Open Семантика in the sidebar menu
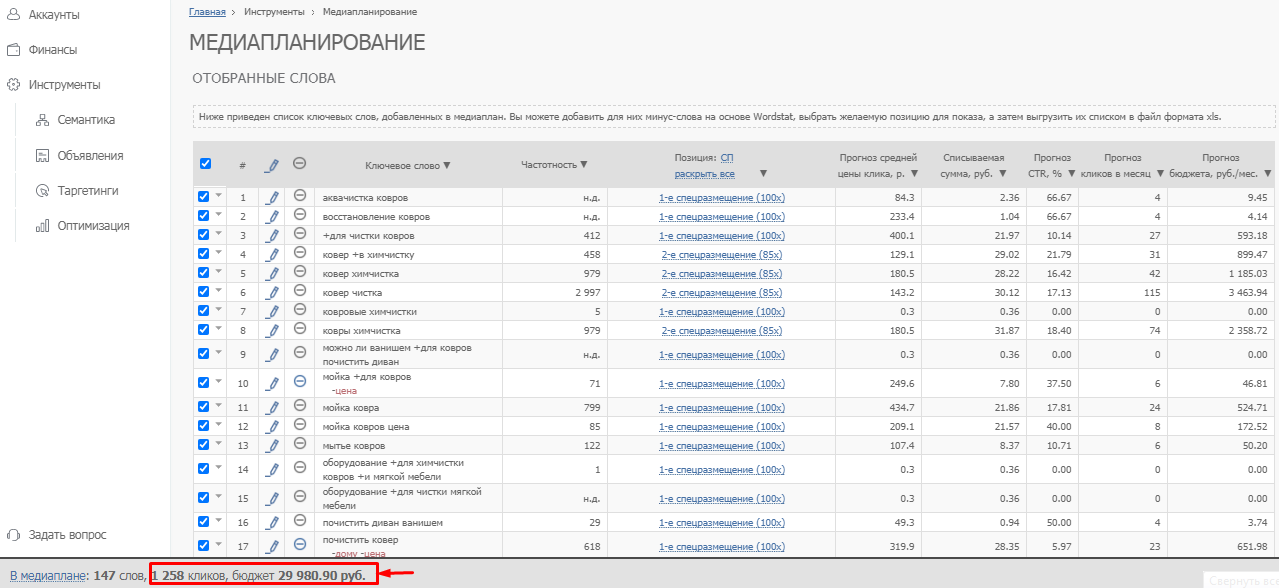The width and height of the screenshot is (1279, 588). (x=85, y=120)
